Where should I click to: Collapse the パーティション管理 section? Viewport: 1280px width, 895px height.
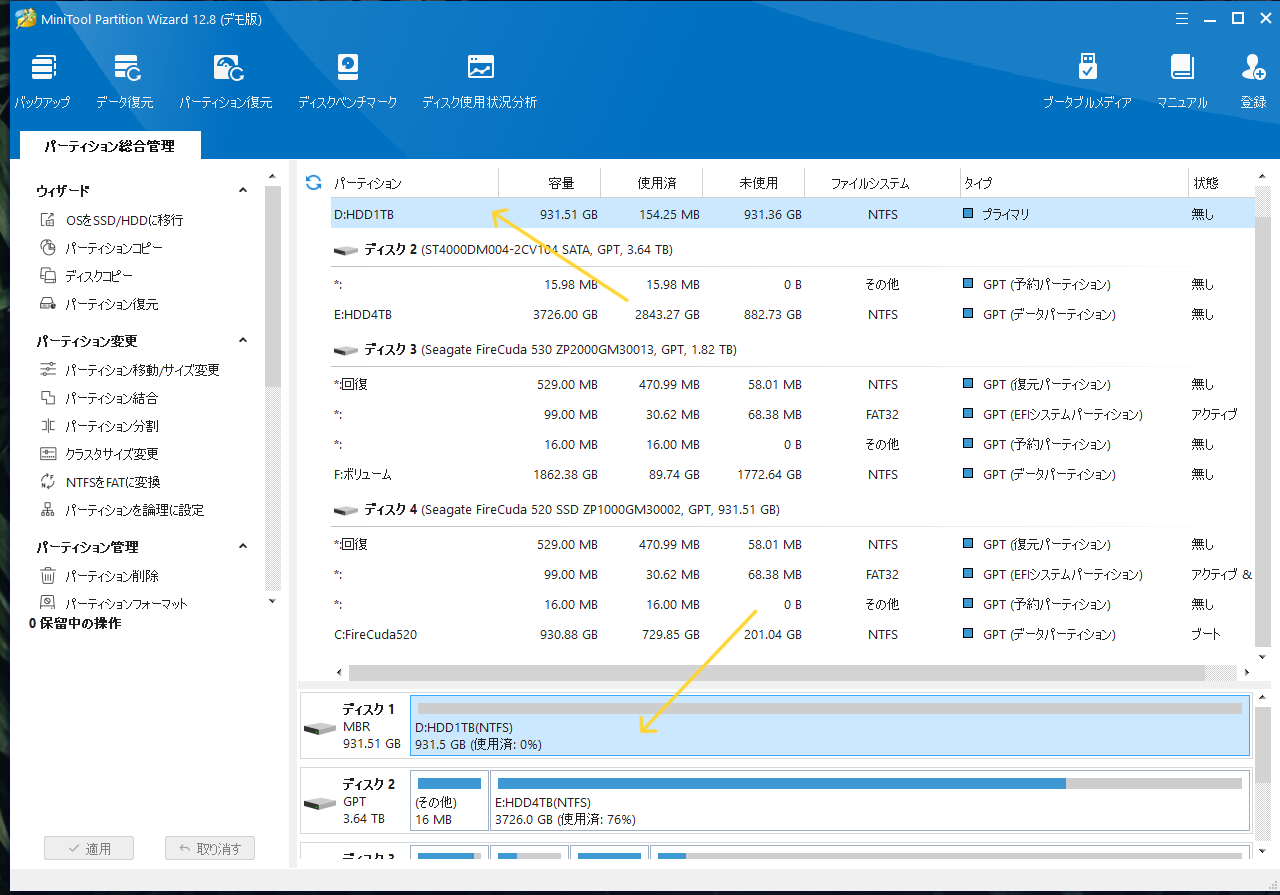click(x=242, y=547)
